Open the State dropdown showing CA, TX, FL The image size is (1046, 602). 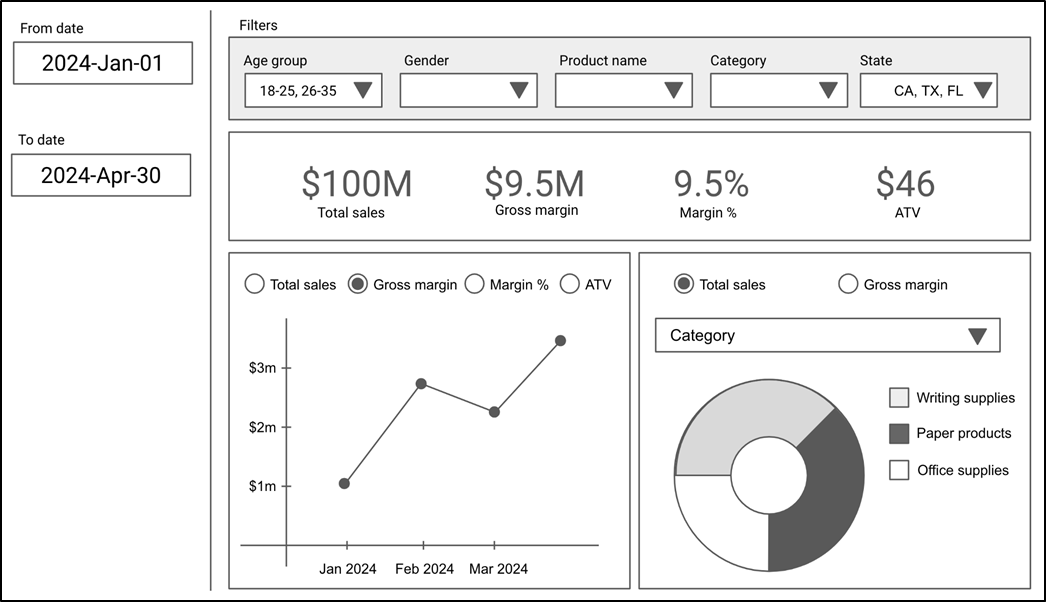929,90
